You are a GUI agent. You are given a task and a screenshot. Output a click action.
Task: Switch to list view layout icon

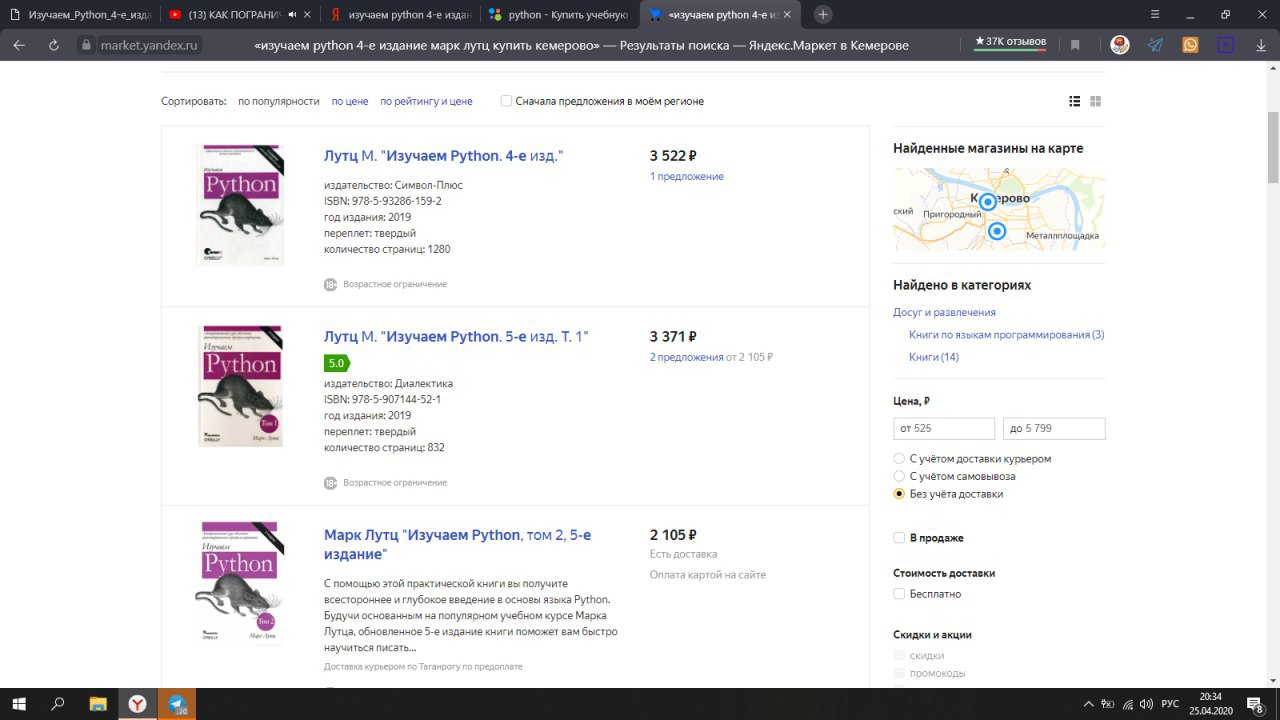tap(1075, 101)
